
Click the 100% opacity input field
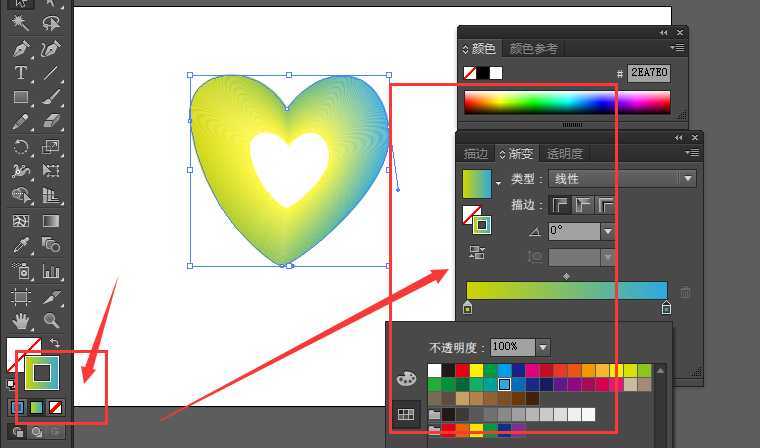[512, 347]
